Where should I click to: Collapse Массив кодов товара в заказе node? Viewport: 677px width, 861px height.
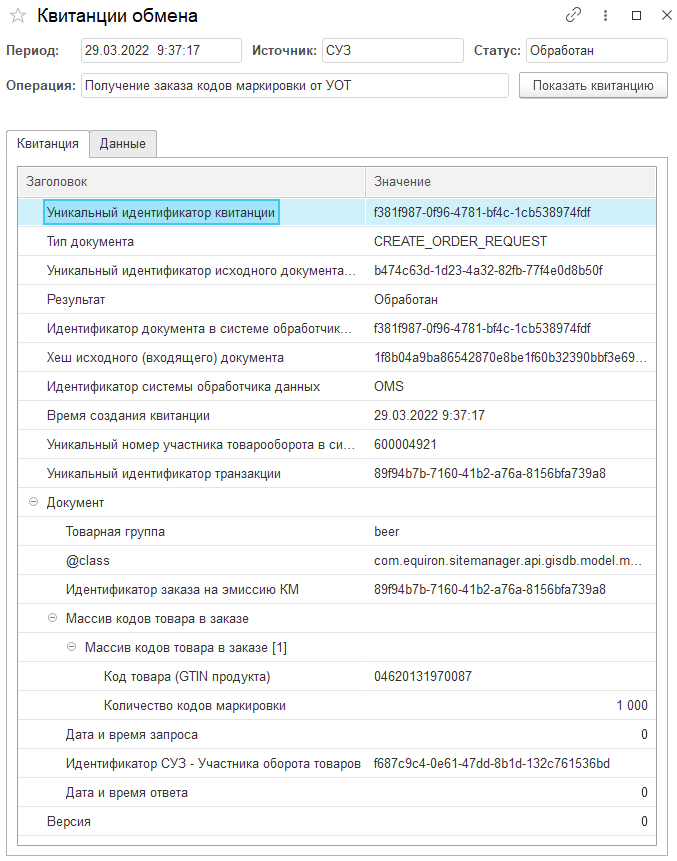pos(53,619)
